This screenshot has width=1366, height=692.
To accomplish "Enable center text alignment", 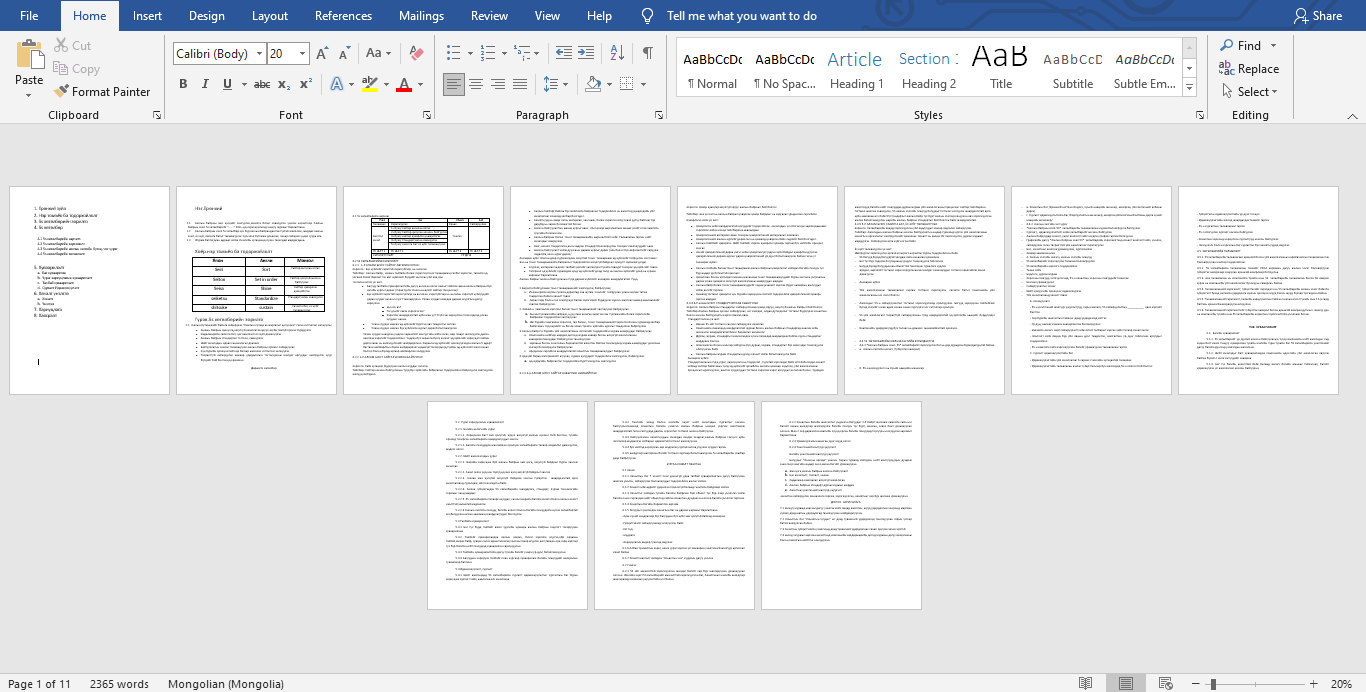I will 476,84.
